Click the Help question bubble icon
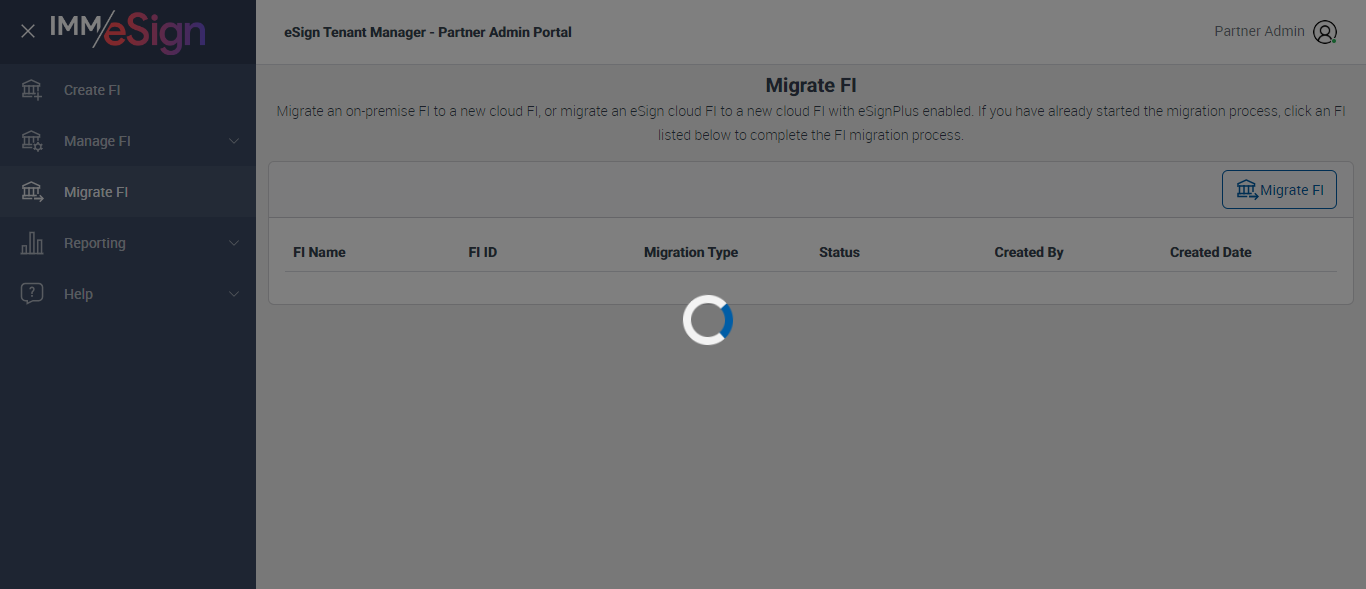 click(x=32, y=294)
